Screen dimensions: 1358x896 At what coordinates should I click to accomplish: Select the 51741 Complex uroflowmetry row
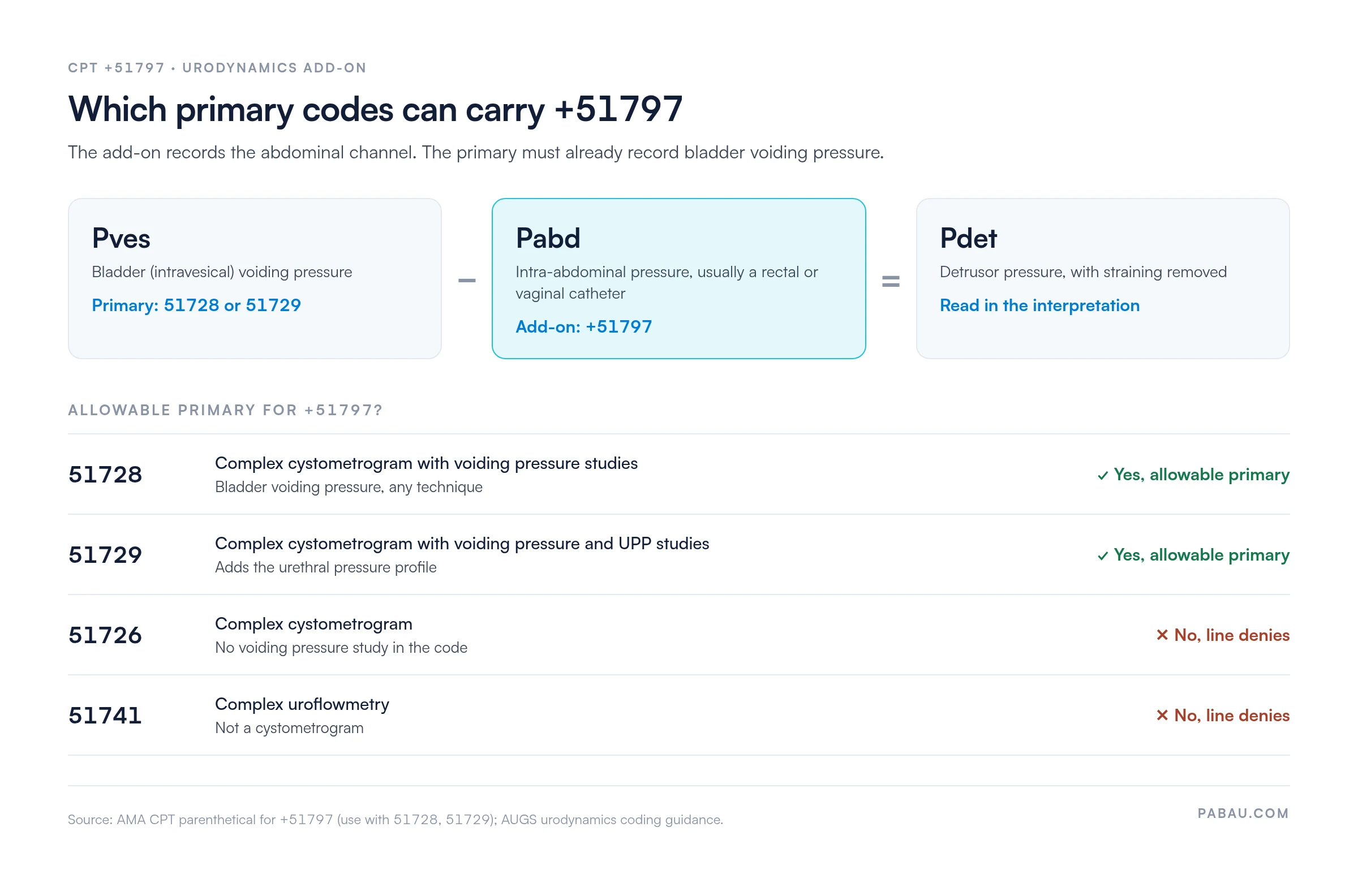(678, 715)
